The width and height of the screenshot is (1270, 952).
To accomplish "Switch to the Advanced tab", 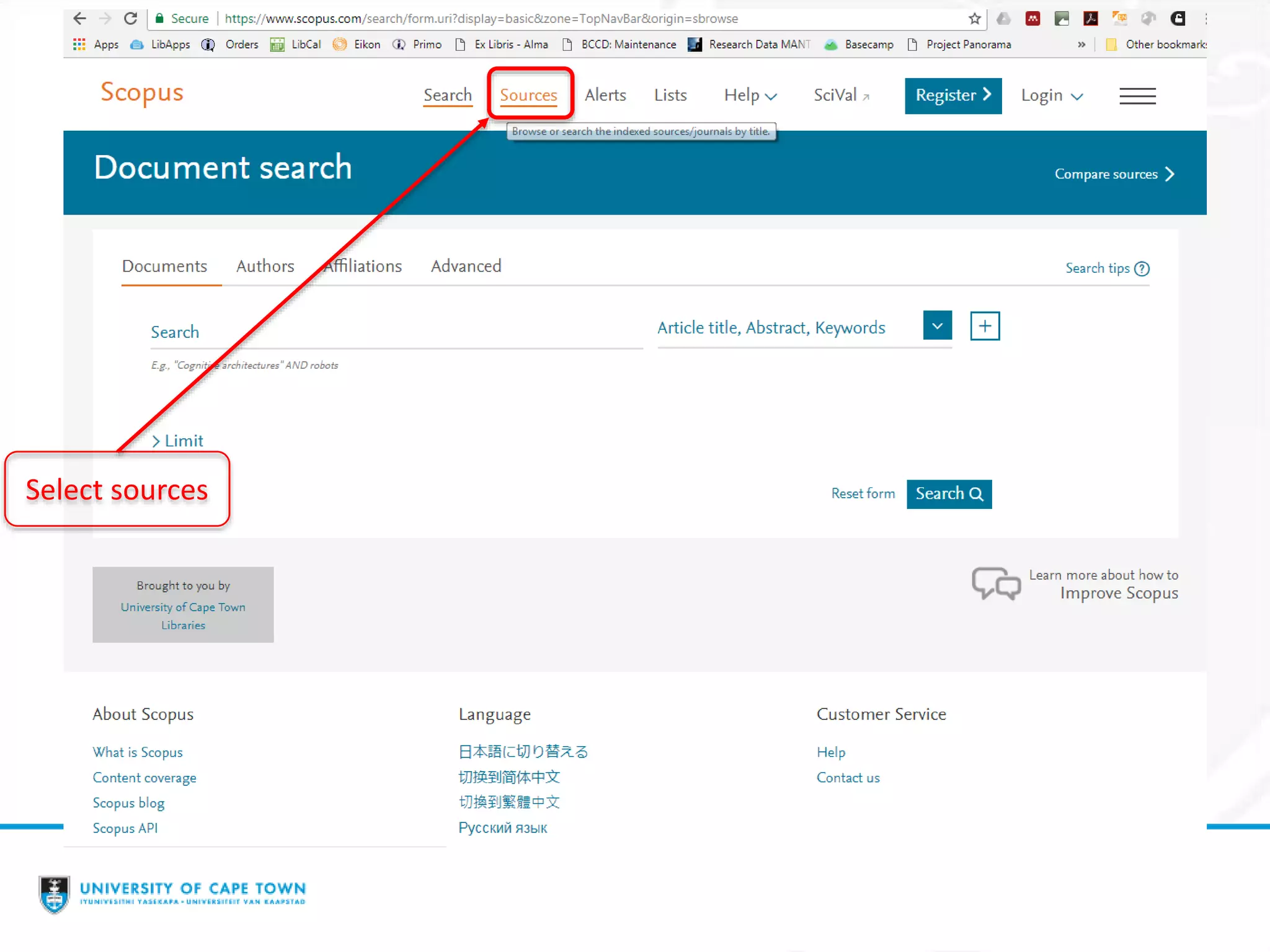I will pos(466,267).
